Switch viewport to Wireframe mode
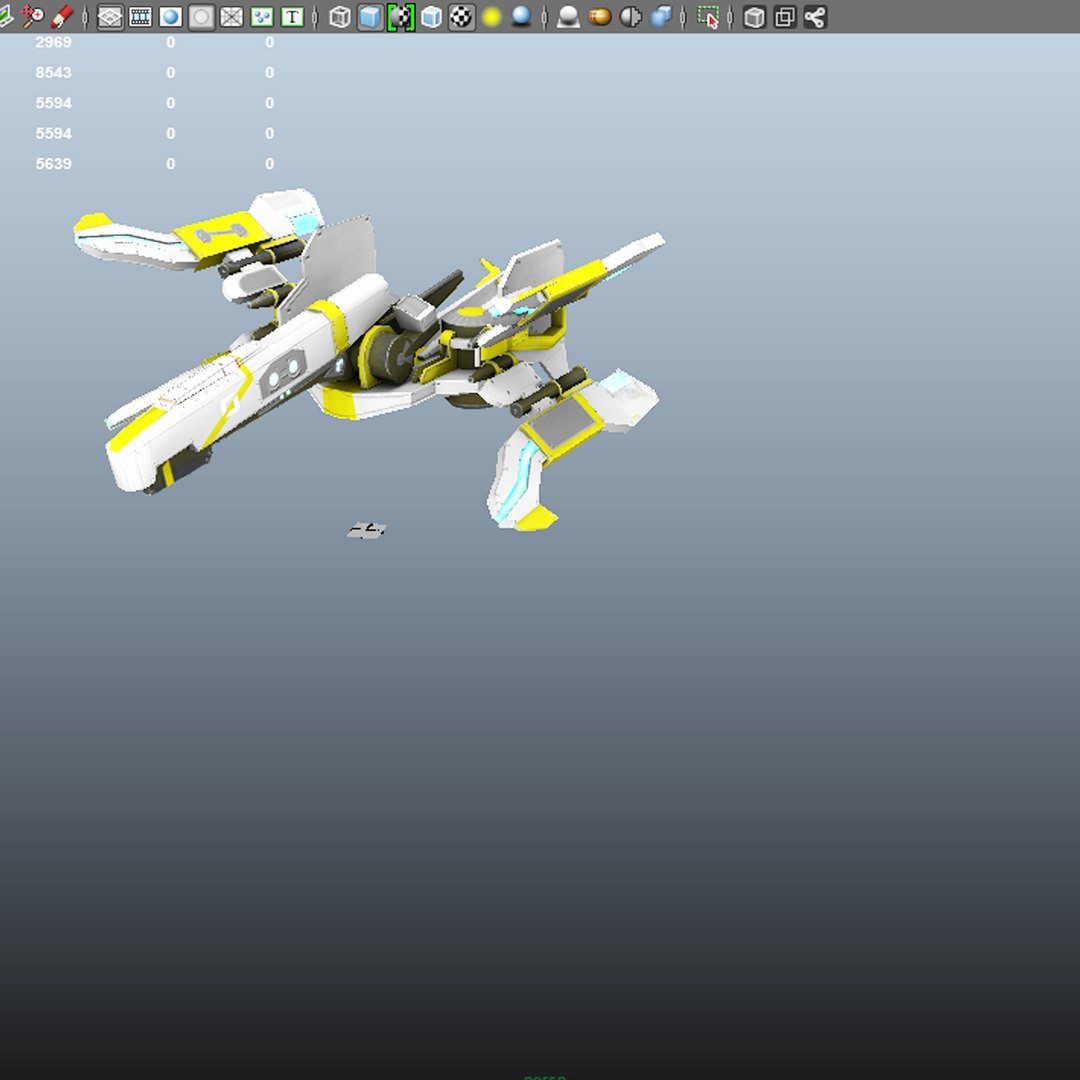This screenshot has width=1080, height=1080. pyautogui.click(x=340, y=17)
